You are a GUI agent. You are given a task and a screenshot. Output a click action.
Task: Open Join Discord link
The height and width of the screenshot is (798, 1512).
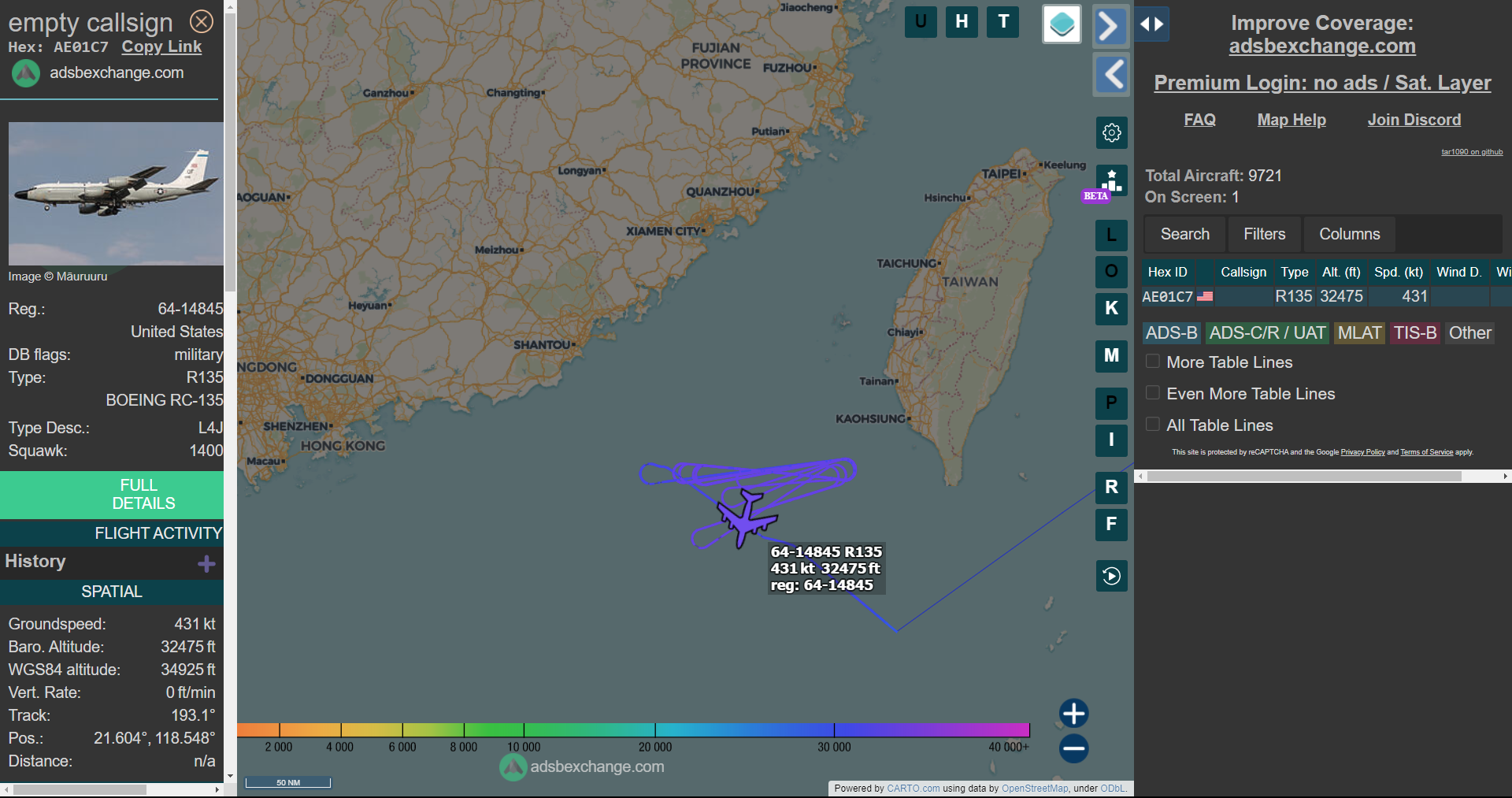(1414, 120)
